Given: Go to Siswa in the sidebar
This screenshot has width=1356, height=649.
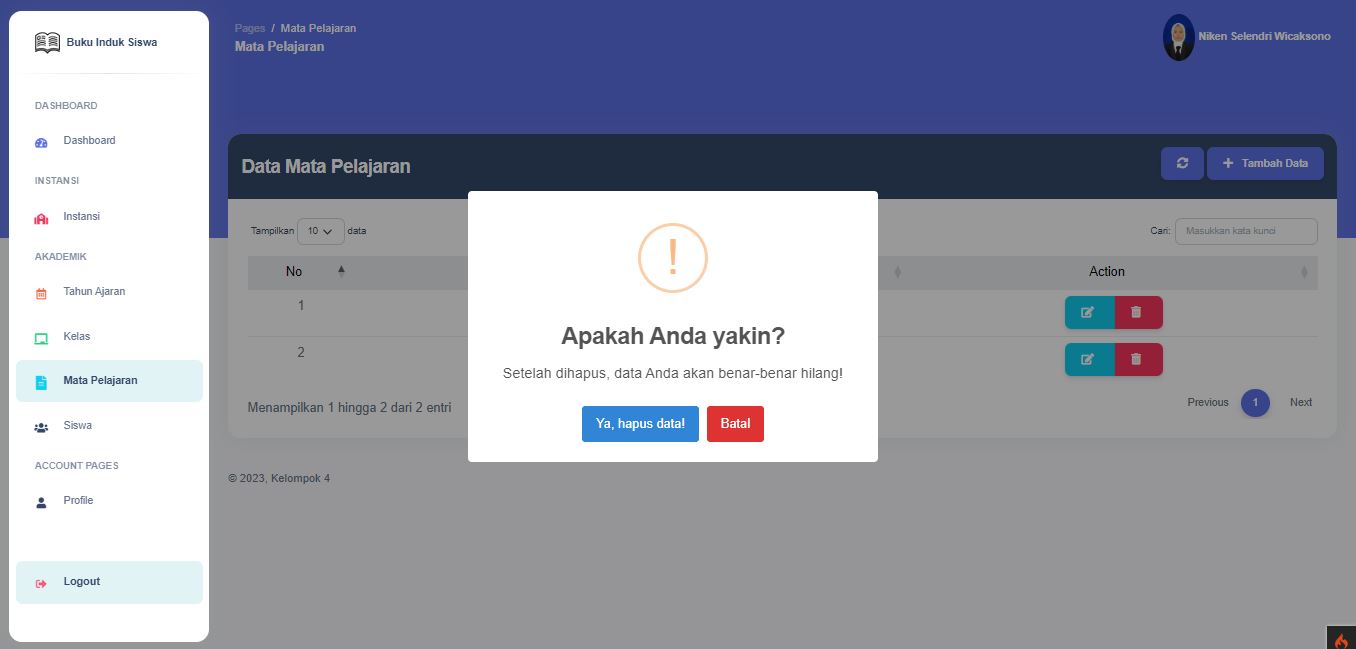Looking at the screenshot, I should [x=77, y=426].
